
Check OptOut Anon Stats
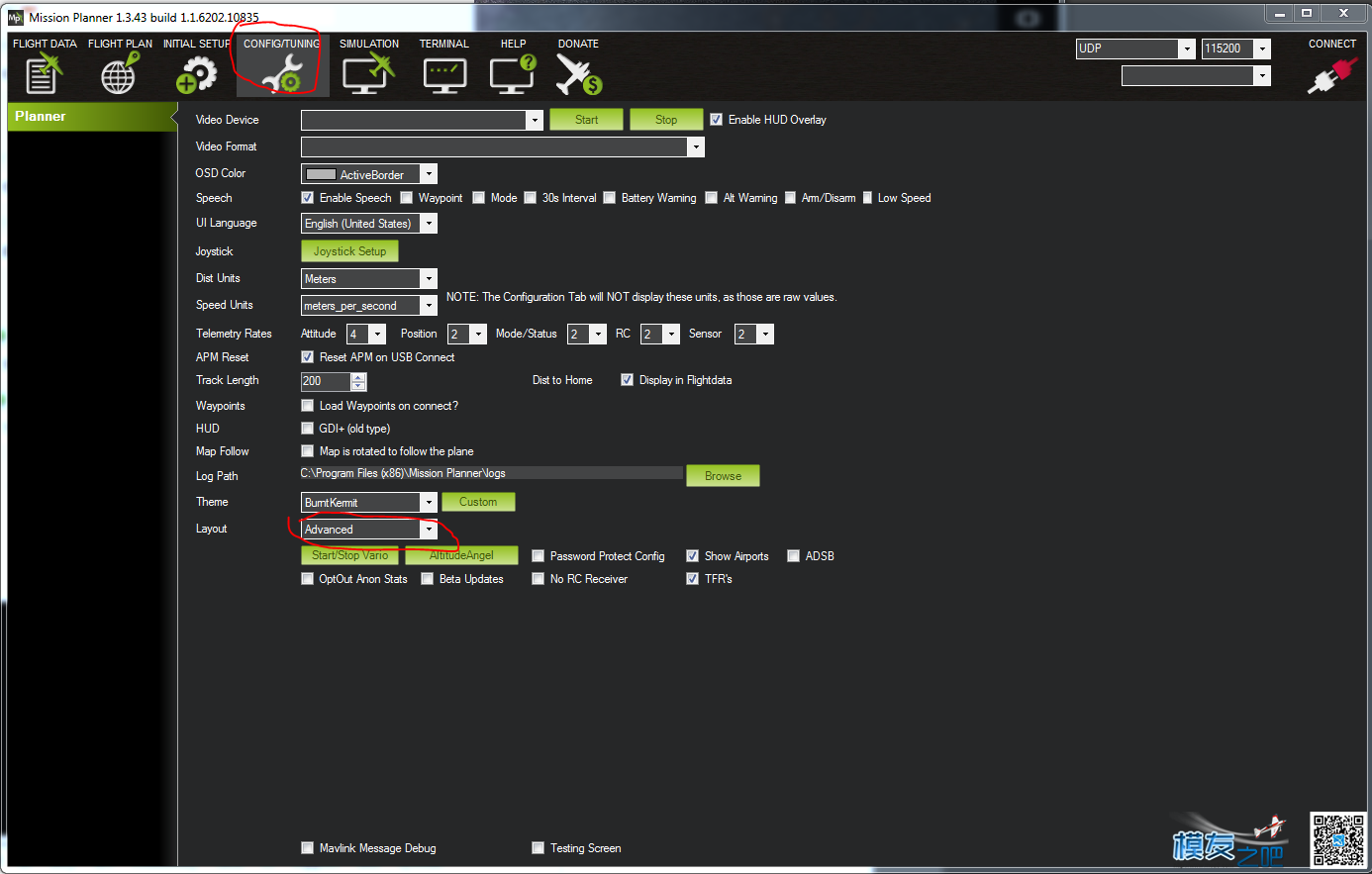(x=307, y=579)
